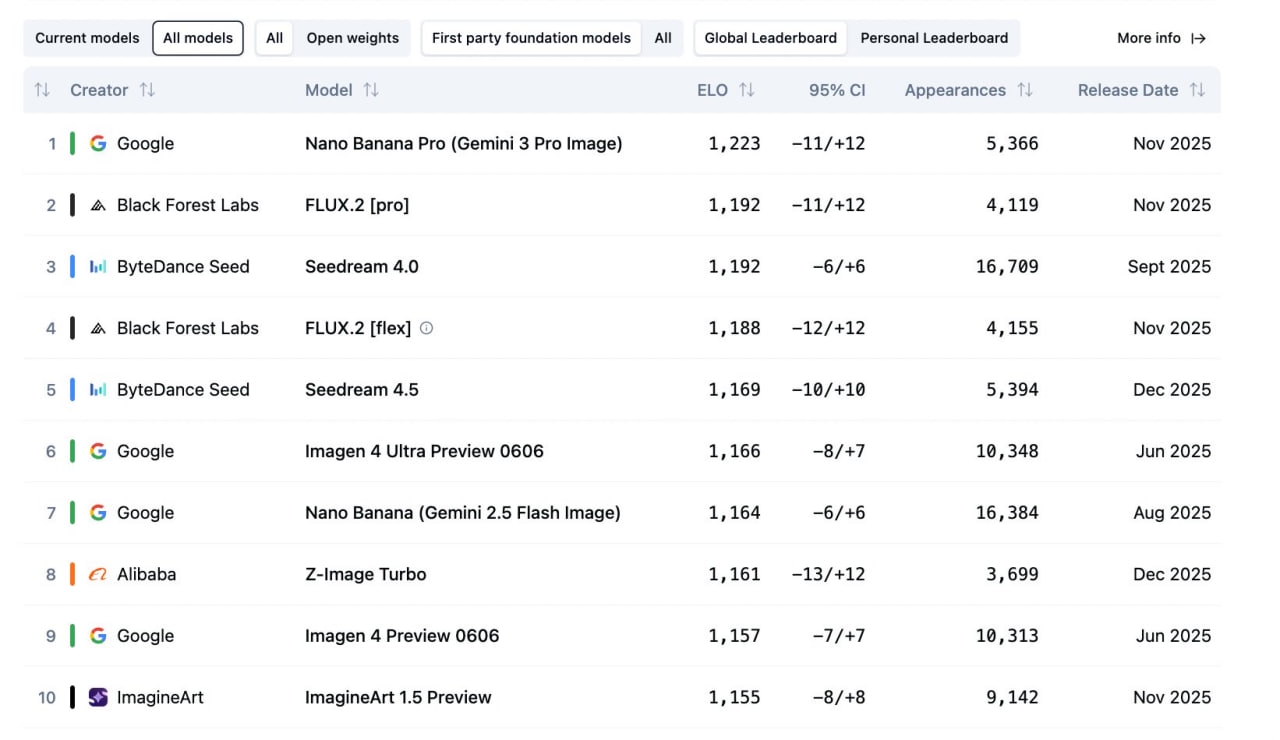Sort by Release Date column arrows
The image size is (1280, 740).
tap(1197, 90)
